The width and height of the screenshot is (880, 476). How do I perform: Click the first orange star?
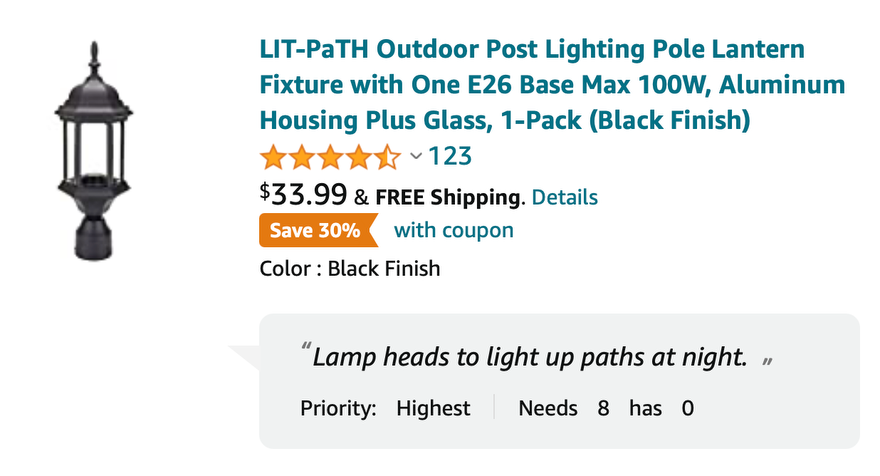[x=272, y=157]
